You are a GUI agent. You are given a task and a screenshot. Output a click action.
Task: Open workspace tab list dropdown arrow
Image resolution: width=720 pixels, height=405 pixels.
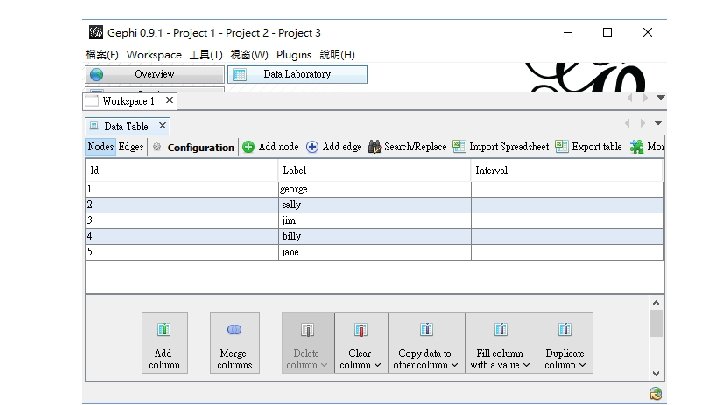[x=660, y=97]
